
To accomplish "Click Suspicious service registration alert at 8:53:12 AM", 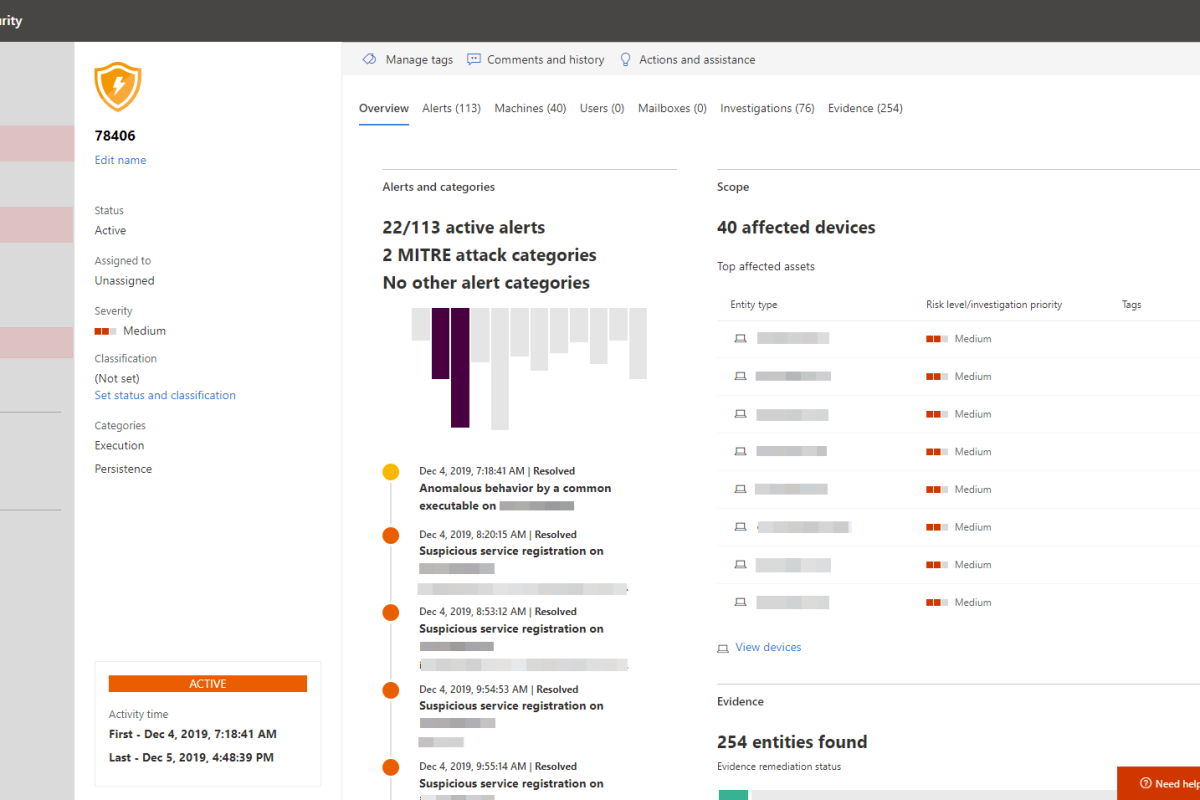I will 511,629.
